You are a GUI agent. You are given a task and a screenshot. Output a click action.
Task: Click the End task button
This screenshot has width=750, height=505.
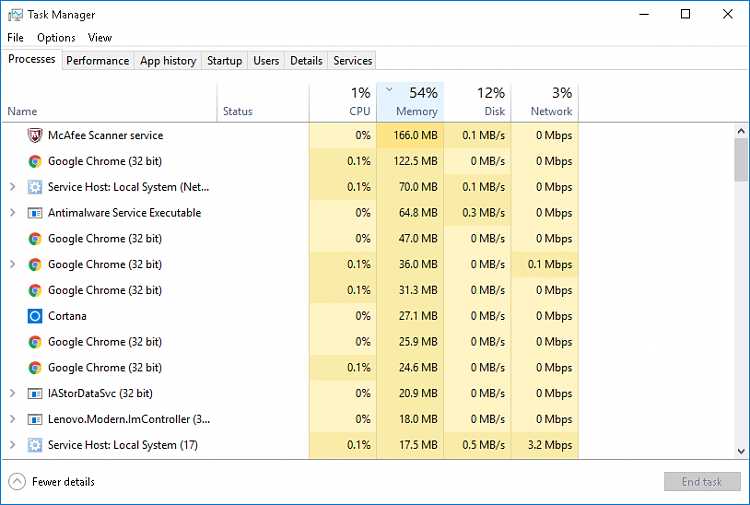(x=702, y=482)
